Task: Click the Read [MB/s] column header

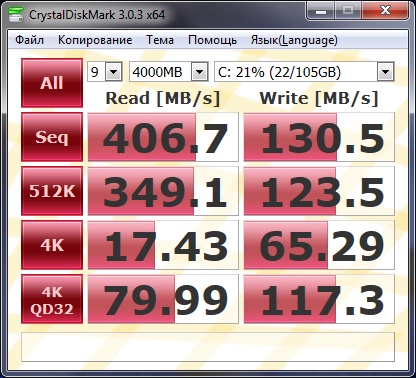Action: click(x=163, y=98)
